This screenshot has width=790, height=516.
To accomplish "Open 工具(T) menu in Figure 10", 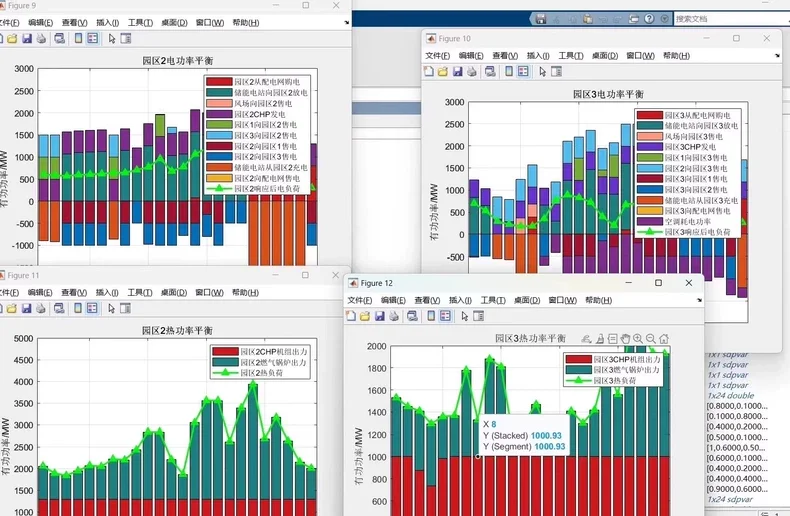I will tap(571, 56).
